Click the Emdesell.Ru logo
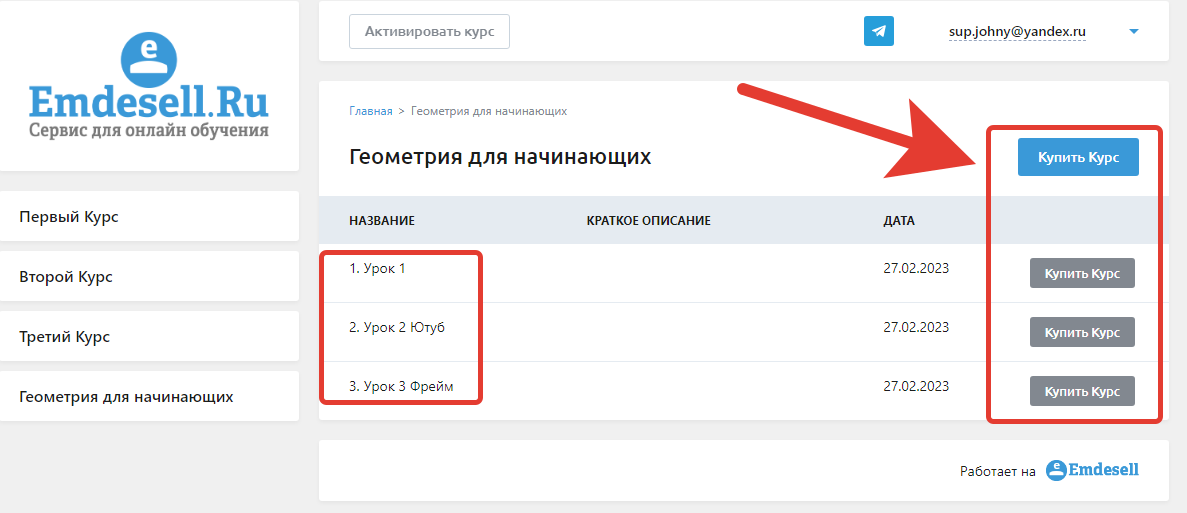 (149, 86)
